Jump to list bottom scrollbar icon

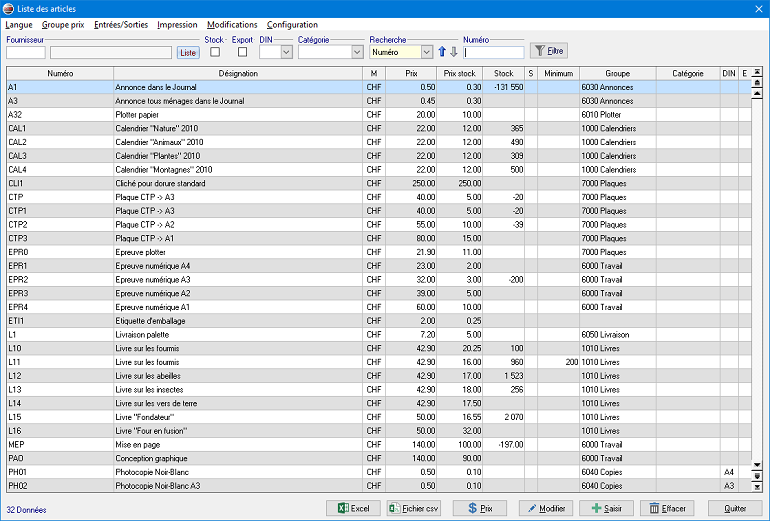(x=757, y=487)
